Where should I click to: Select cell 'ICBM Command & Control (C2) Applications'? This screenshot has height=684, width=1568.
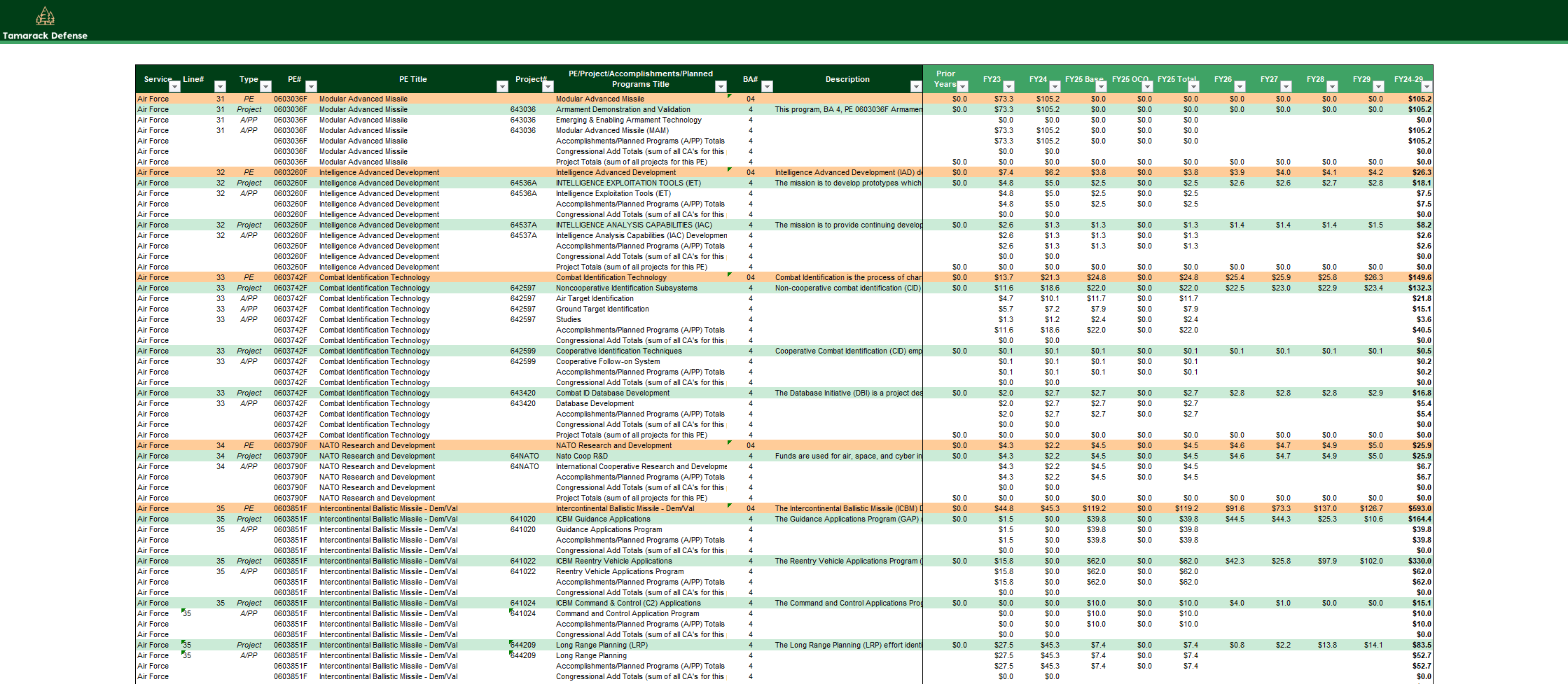(641, 603)
